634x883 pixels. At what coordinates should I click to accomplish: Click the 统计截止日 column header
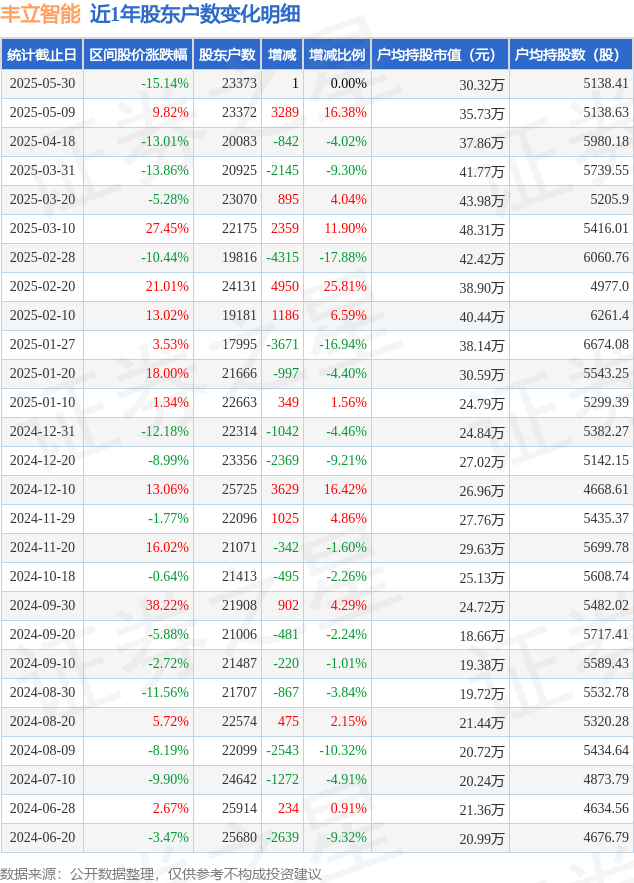[x=42, y=55]
